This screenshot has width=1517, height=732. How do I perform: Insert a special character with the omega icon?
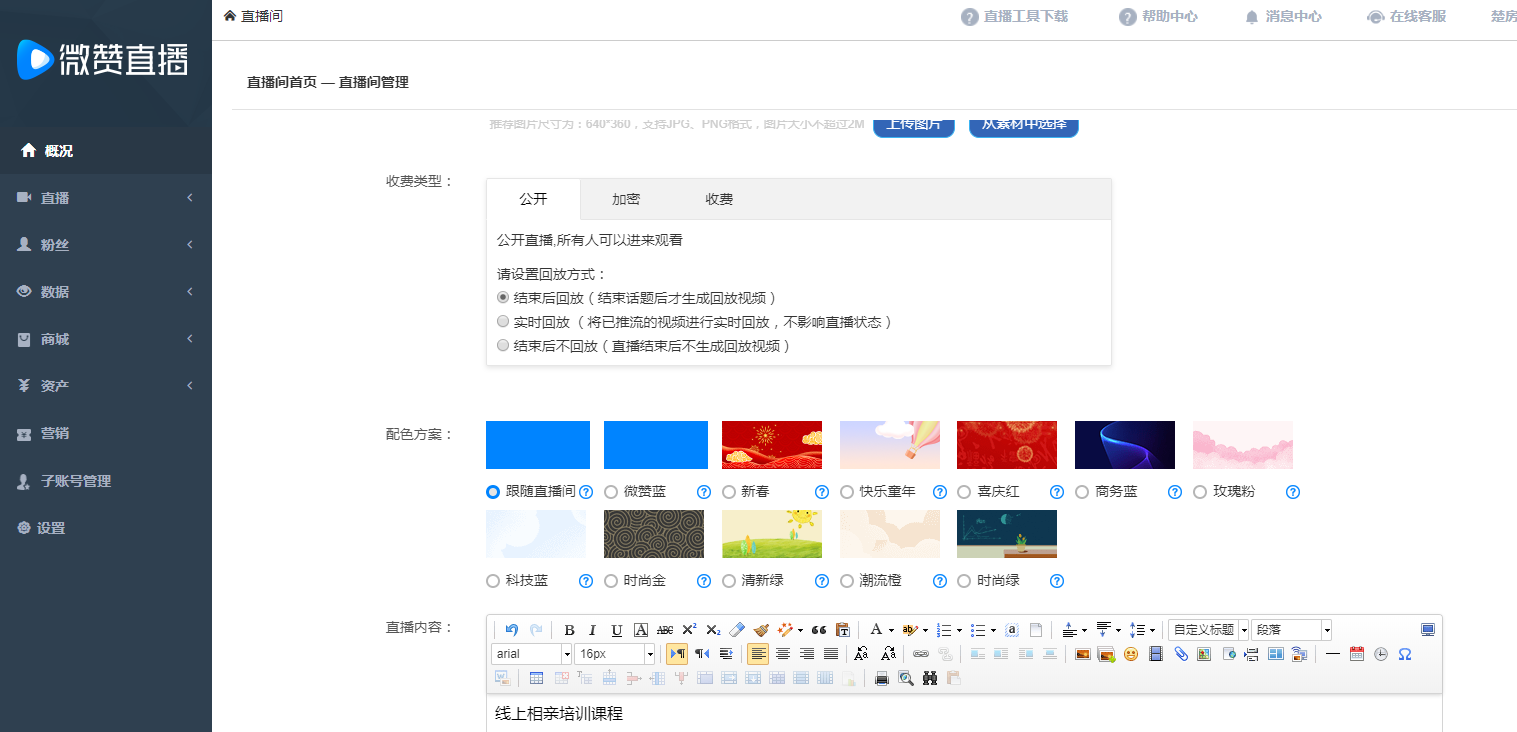pos(1405,654)
